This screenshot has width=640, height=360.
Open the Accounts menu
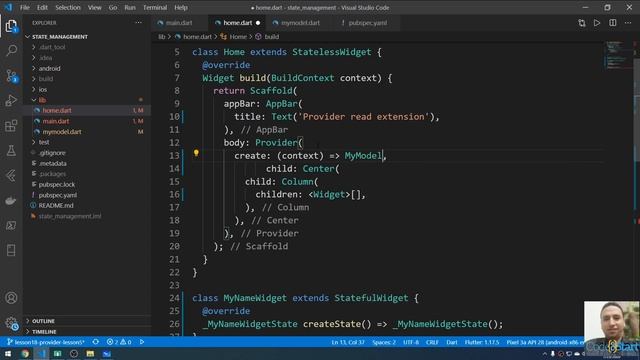(x=11, y=298)
